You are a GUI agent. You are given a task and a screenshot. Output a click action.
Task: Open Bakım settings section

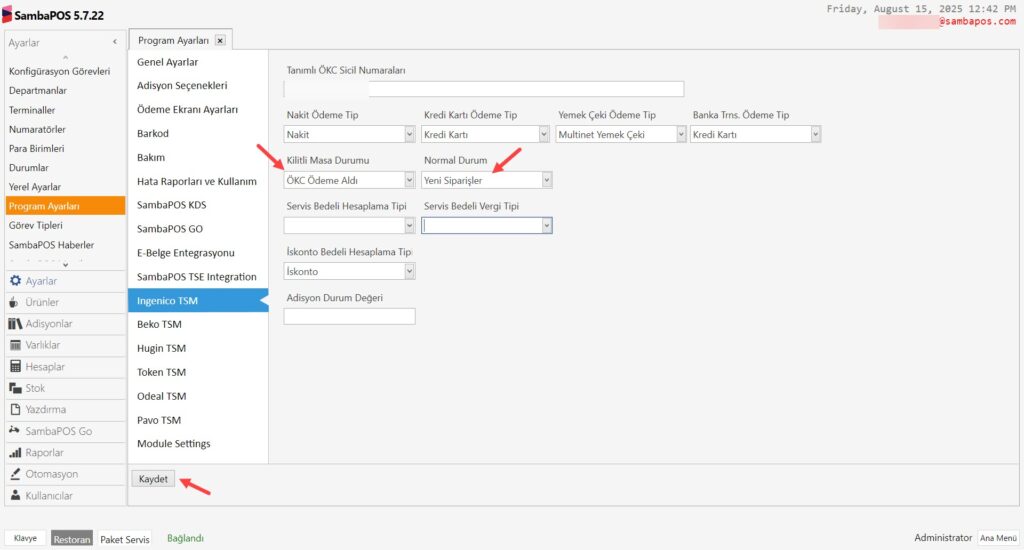tap(198, 157)
